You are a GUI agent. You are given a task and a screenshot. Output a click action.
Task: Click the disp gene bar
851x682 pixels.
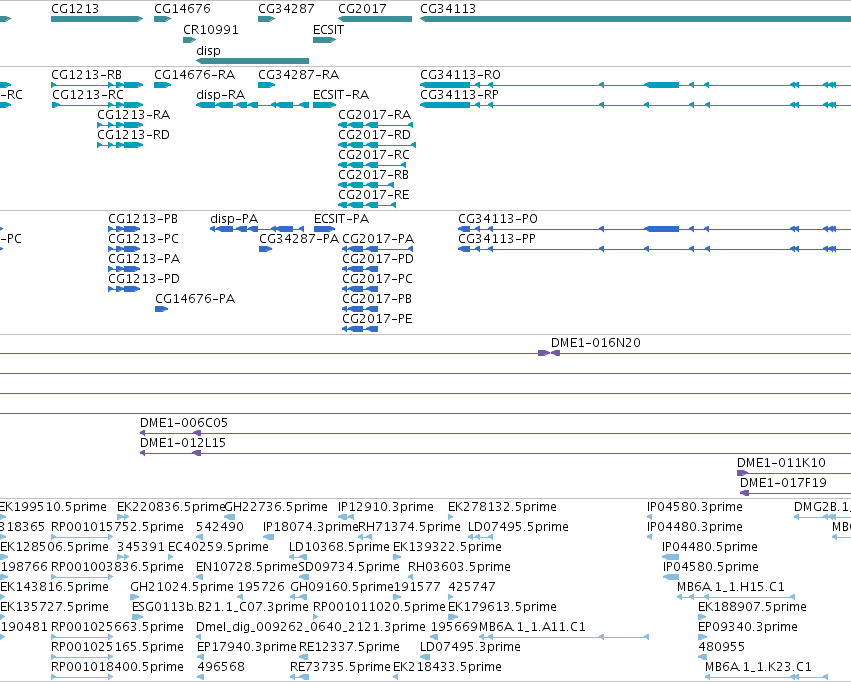252,61
